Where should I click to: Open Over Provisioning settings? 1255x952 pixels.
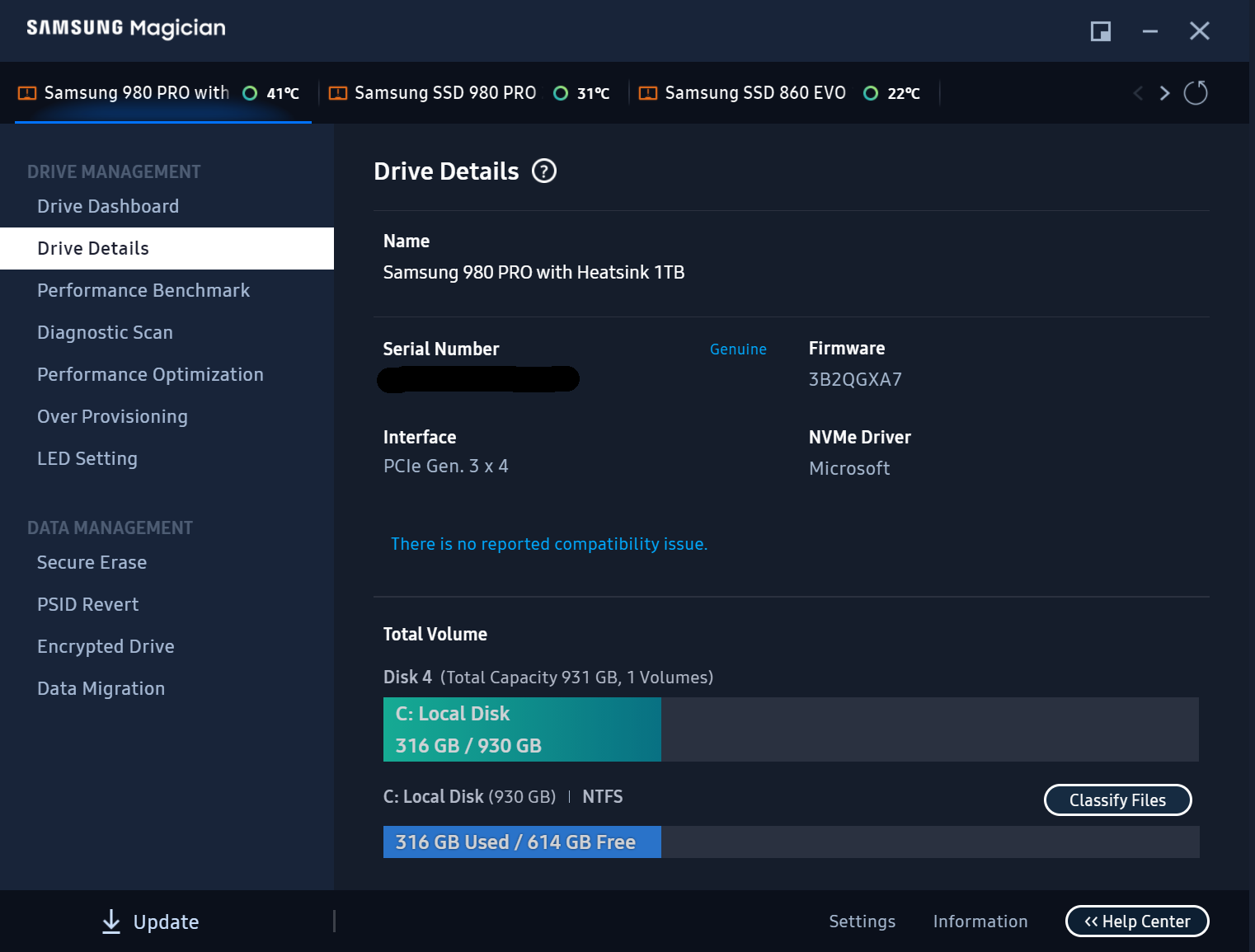(x=167, y=416)
